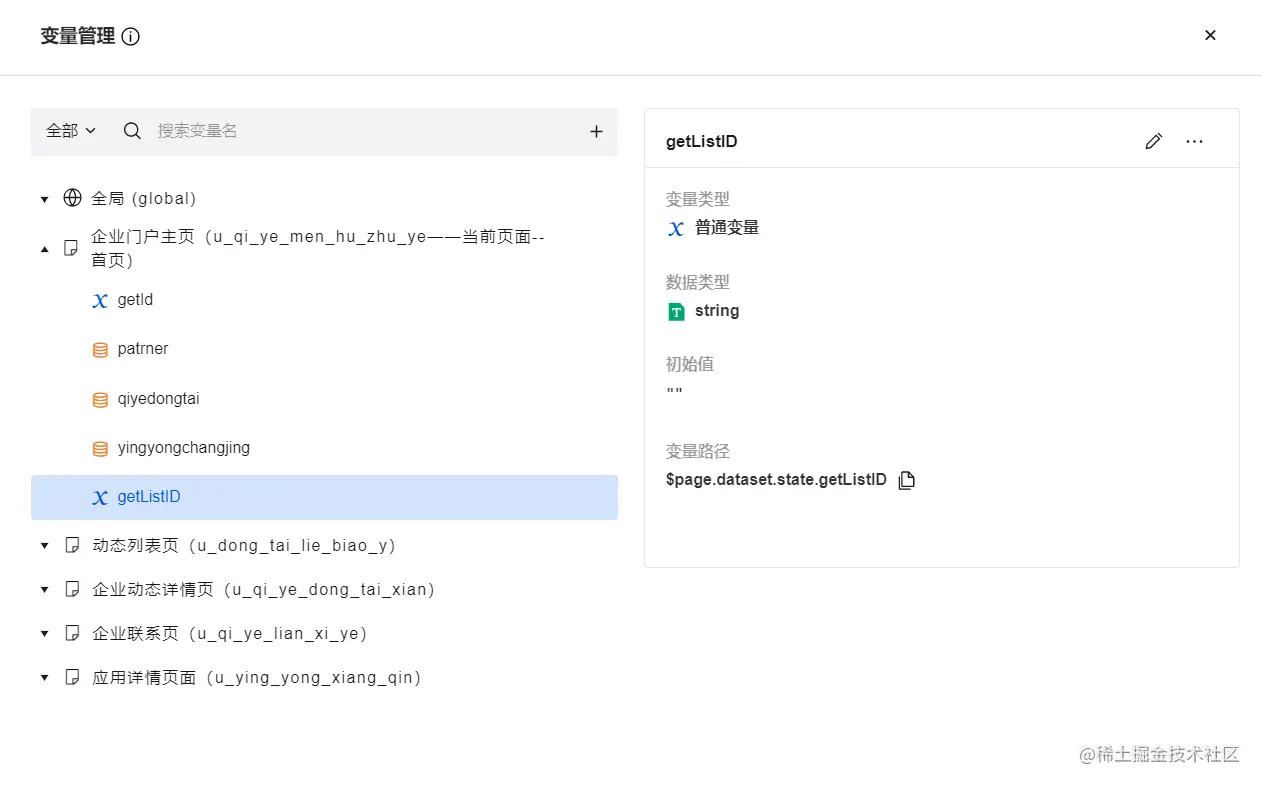Viewport: 1262px width, 787px height.
Task: Expand the 全局 (global) tree node
Action: point(44,199)
